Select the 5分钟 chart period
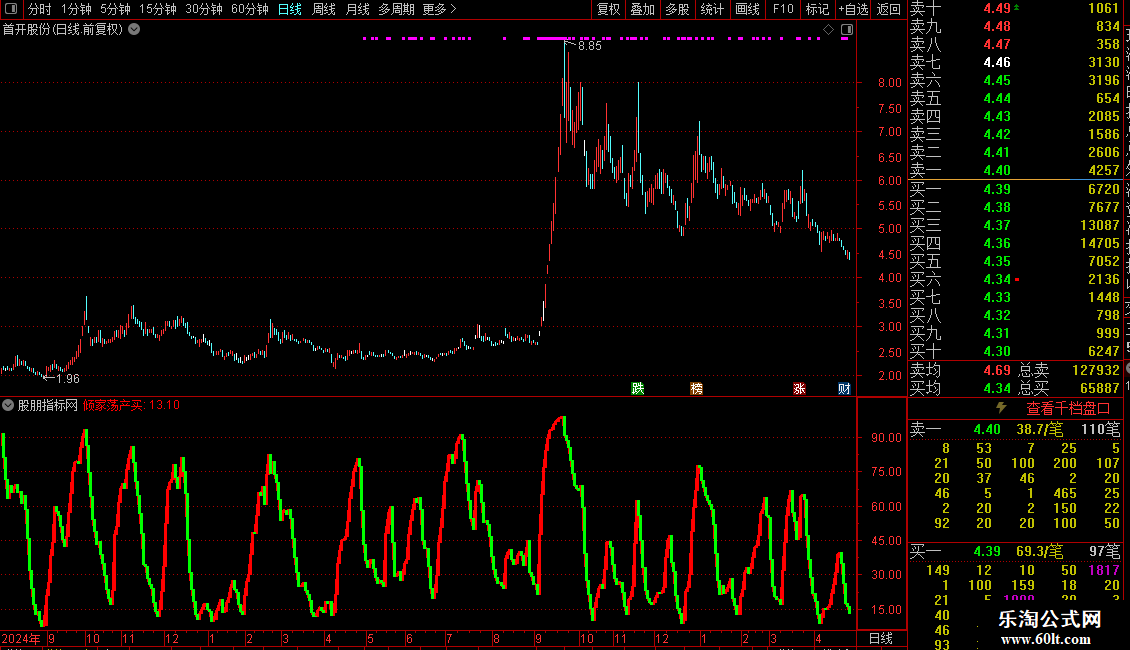Screen dimensions: 1130x650 [115, 9]
